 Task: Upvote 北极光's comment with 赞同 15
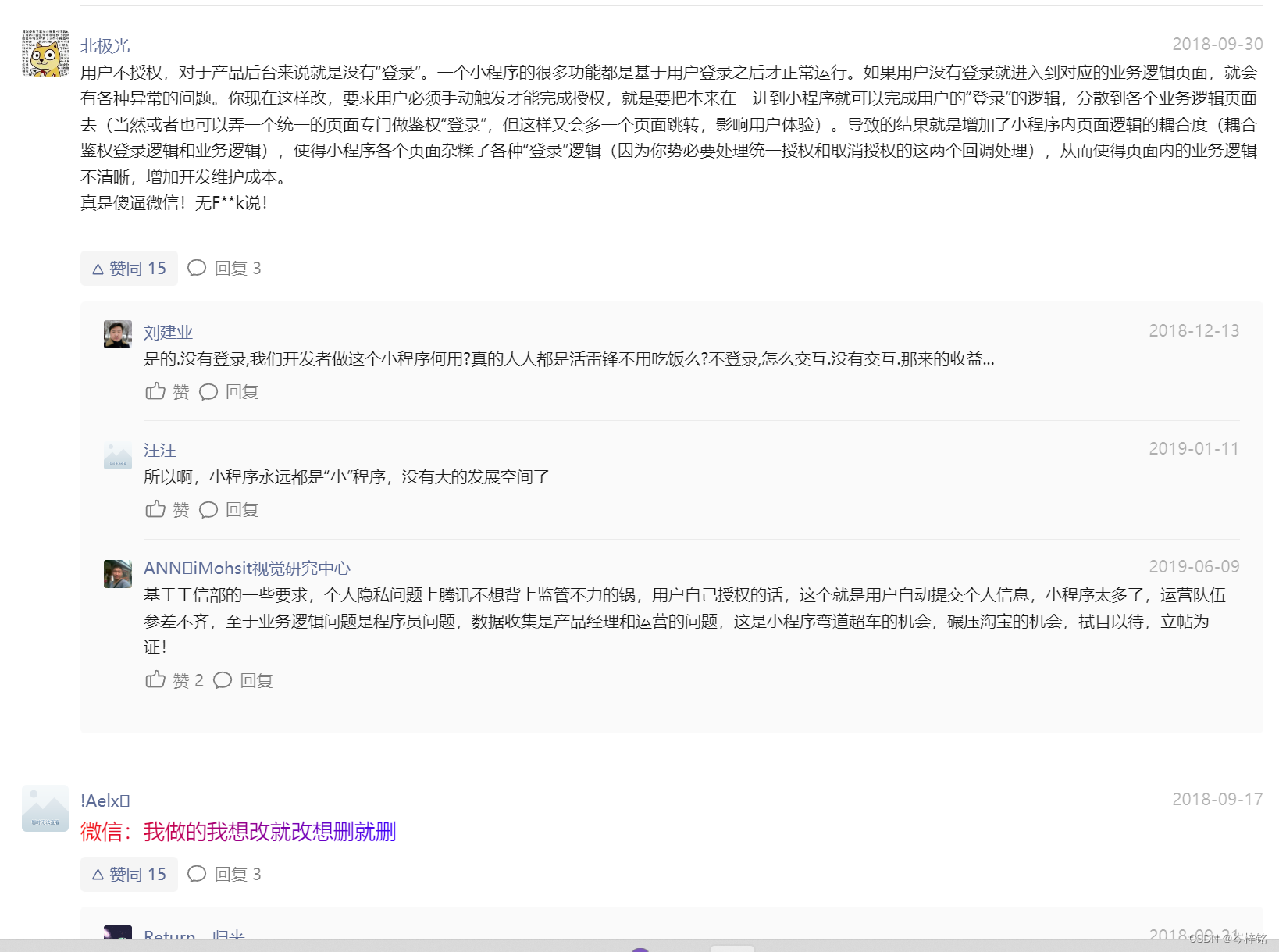(x=129, y=268)
